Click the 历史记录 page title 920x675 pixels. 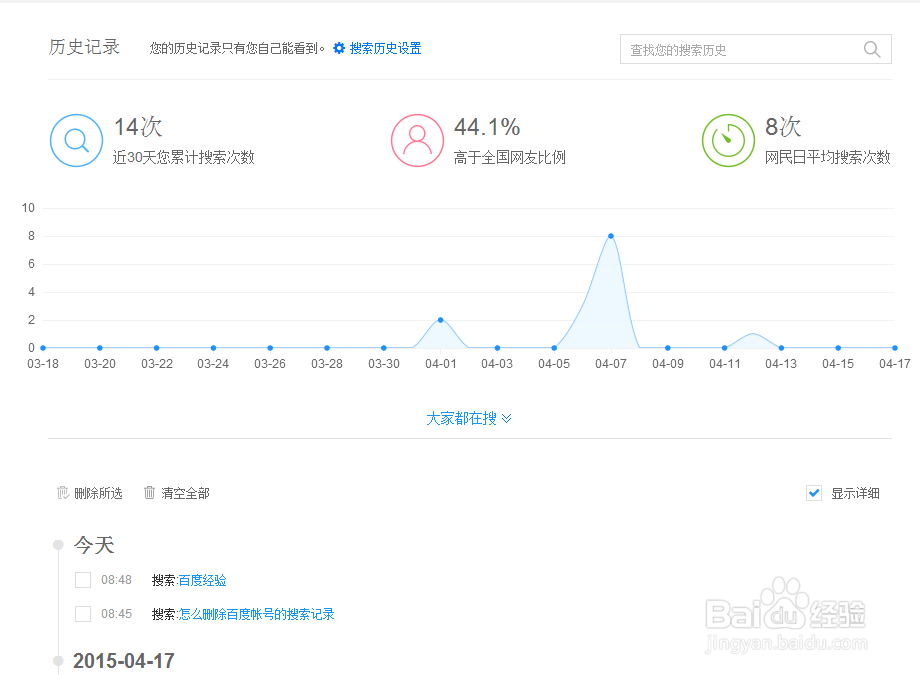84,47
